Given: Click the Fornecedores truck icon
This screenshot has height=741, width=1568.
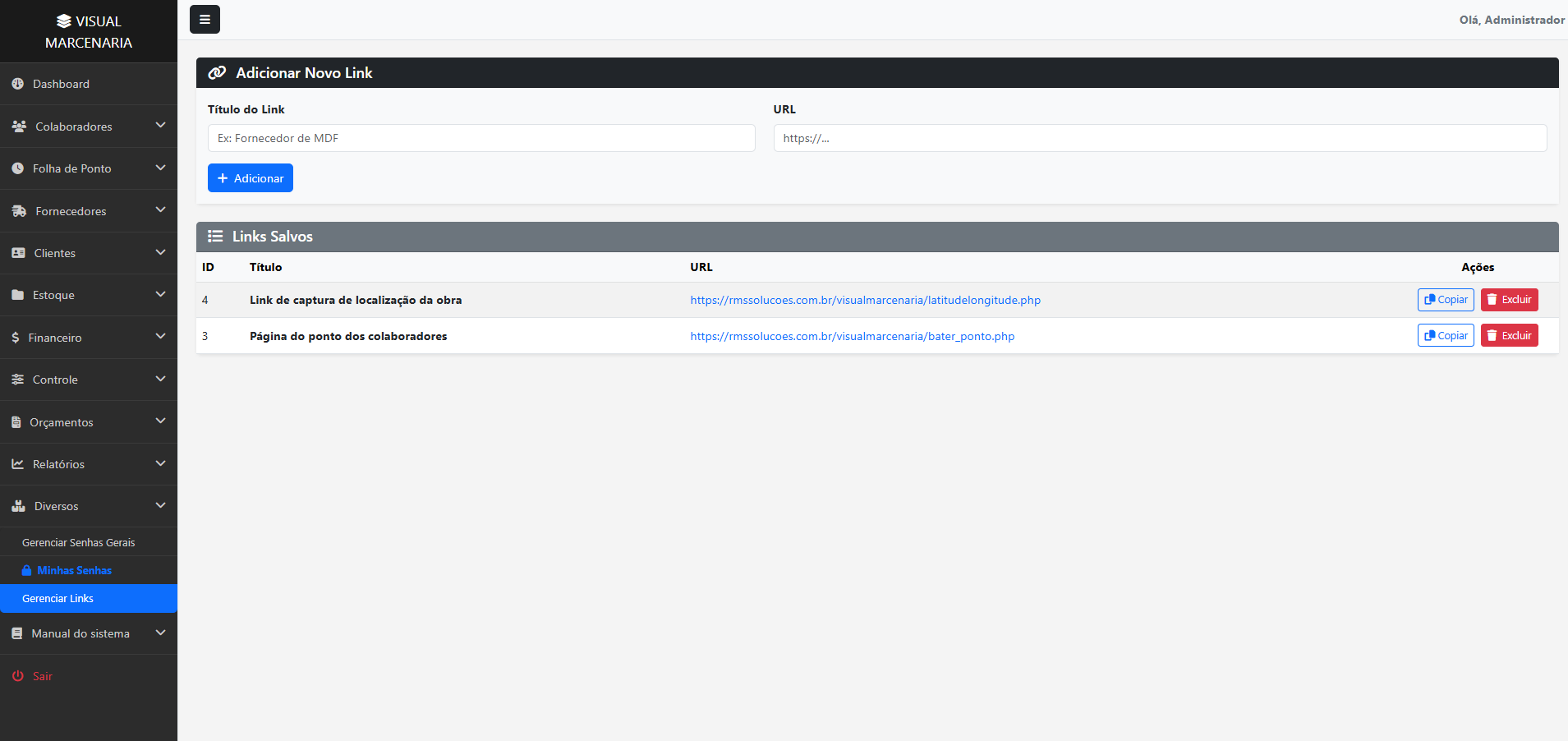Looking at the screenshot, I should [x=19, y=211].
